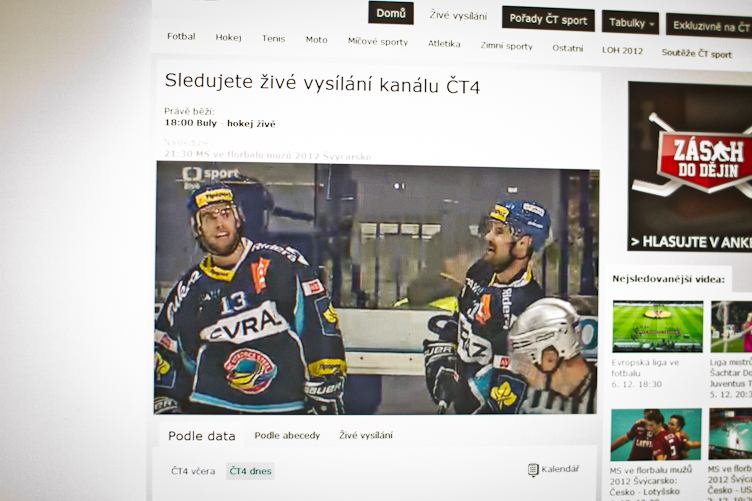This screenshot has width=752, height=501.
Task: Open the Zásah do dějin banner
Action: [x=690, y=166]
